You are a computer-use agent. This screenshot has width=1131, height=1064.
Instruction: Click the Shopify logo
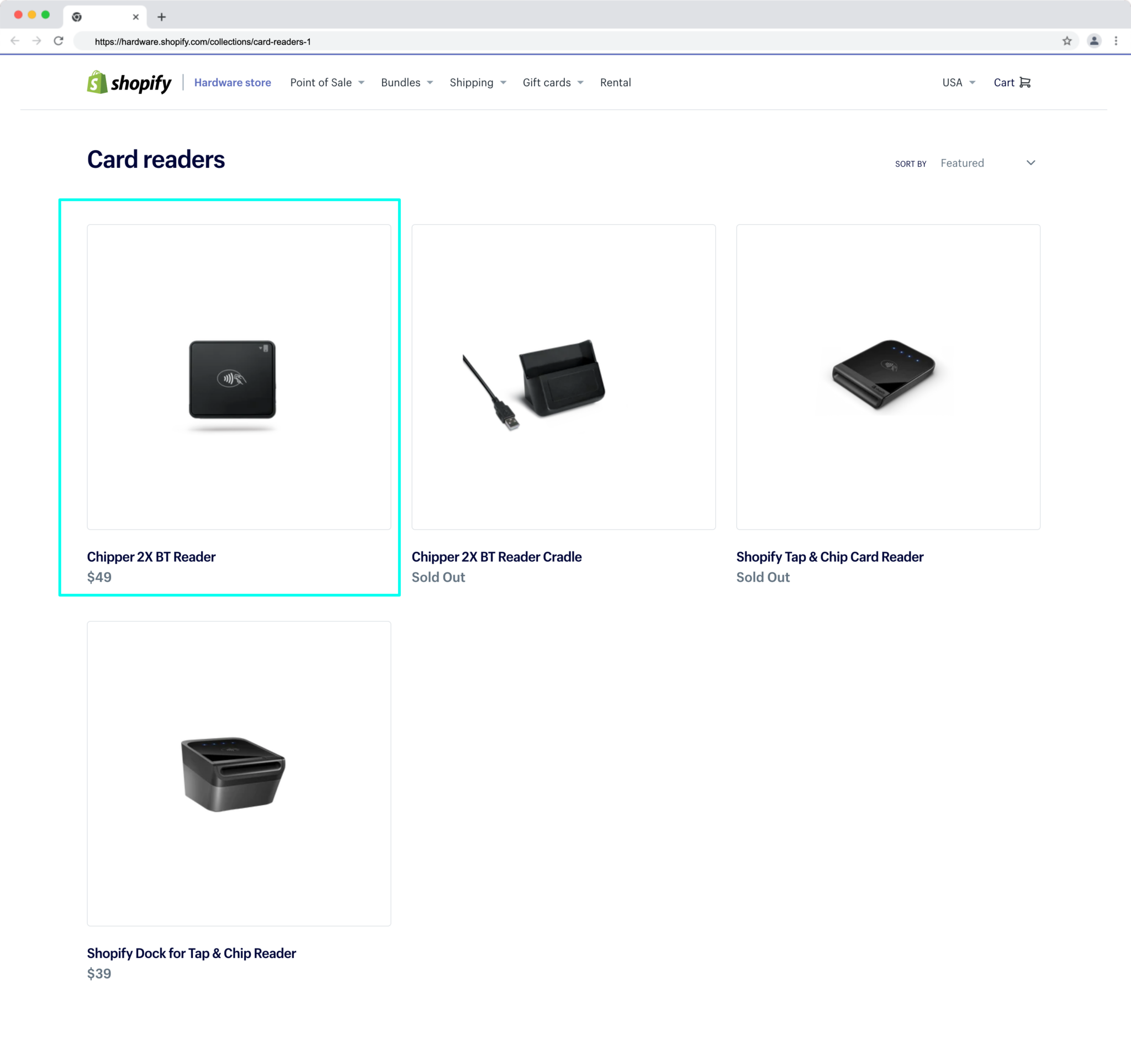tap(129, 82)
